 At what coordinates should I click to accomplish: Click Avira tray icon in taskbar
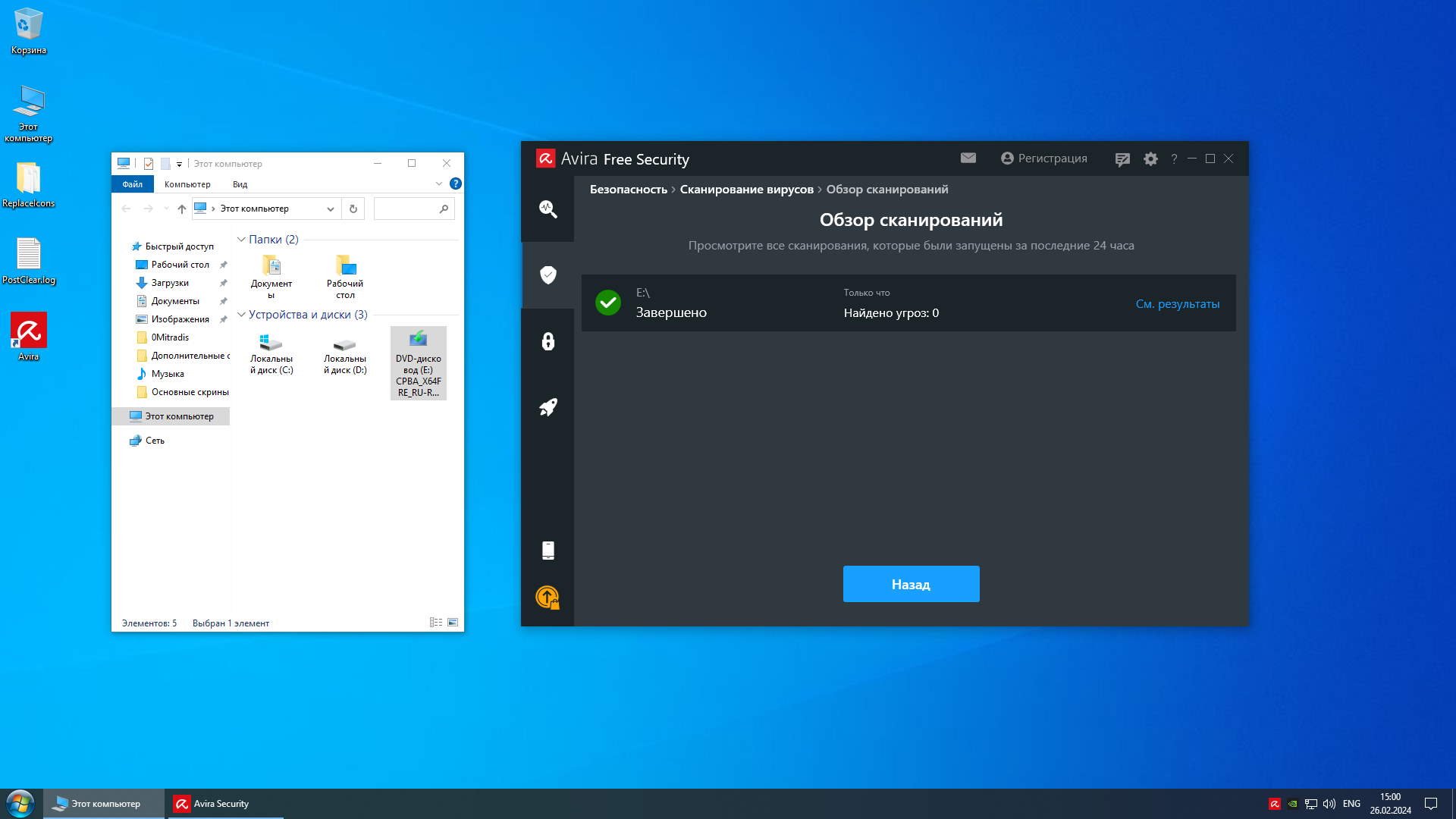[x=1275, y=804]
